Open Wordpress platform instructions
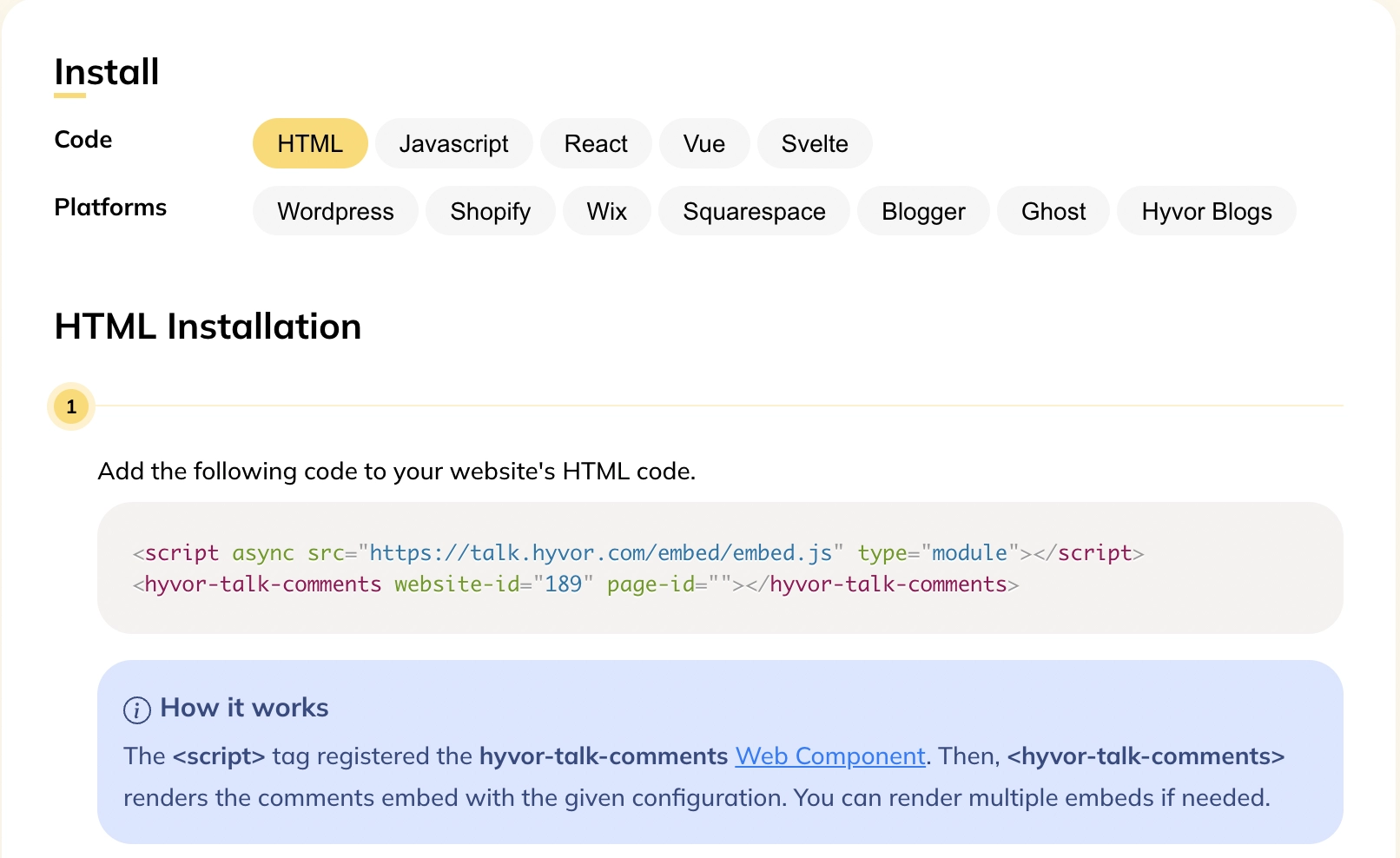This screenshot has width=1400, height=858. (x=335, y=211)
